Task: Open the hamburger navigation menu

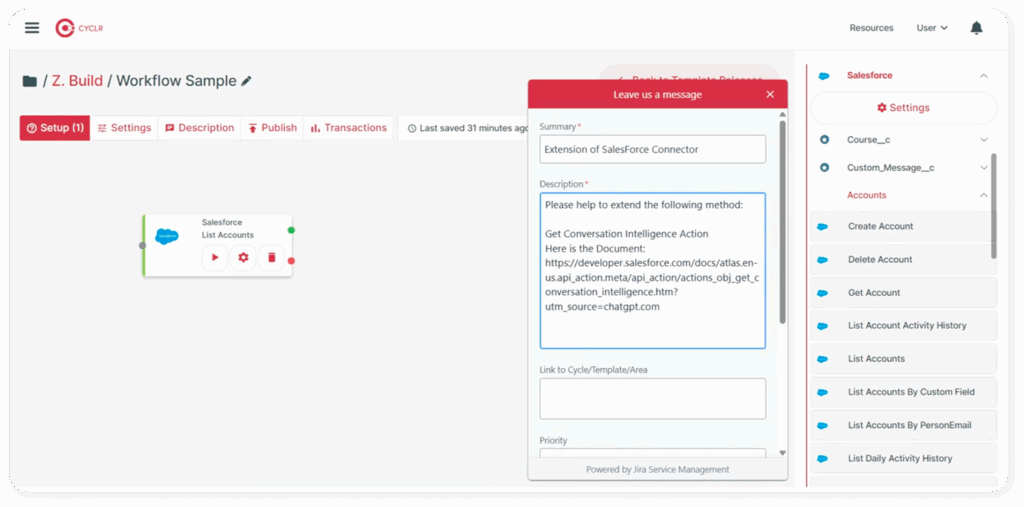Action: 32,28
